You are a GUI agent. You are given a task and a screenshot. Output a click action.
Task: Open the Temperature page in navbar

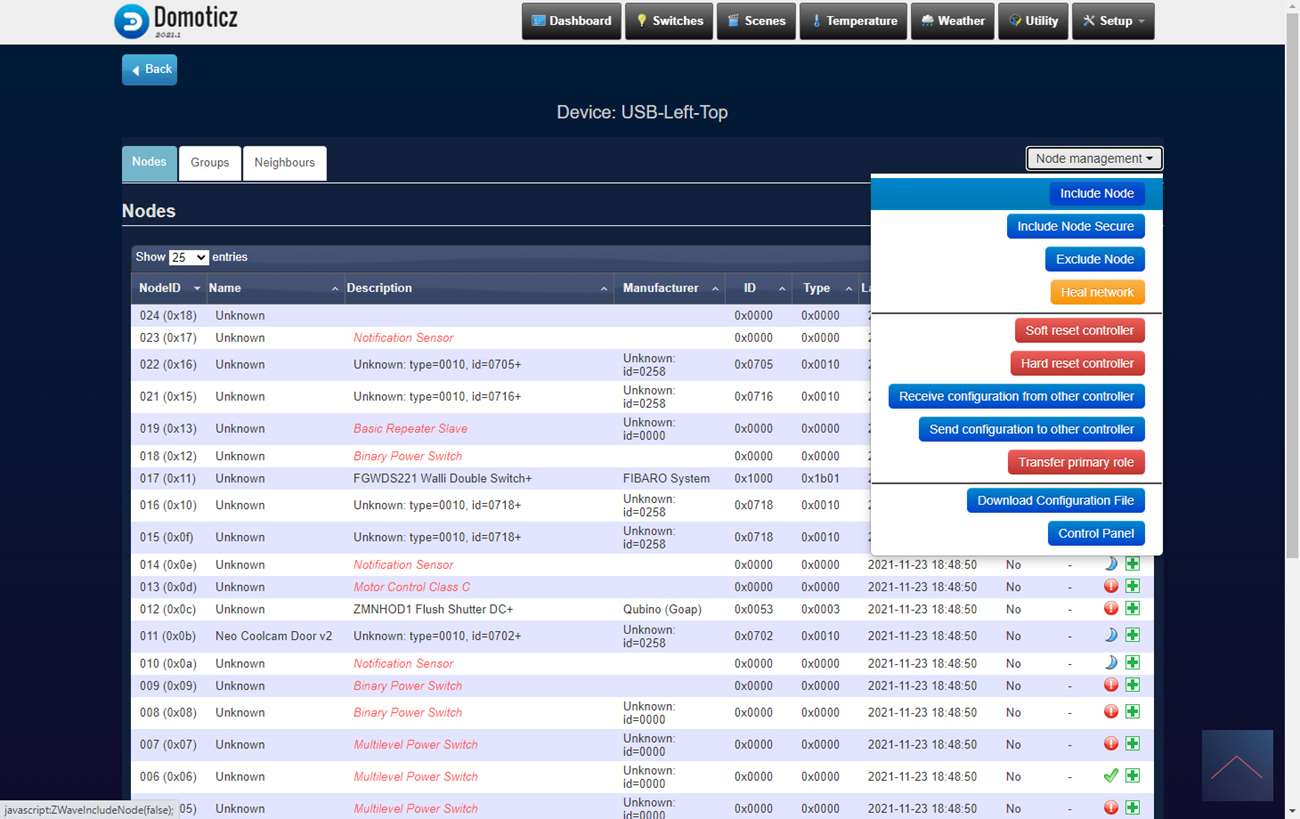853,21
